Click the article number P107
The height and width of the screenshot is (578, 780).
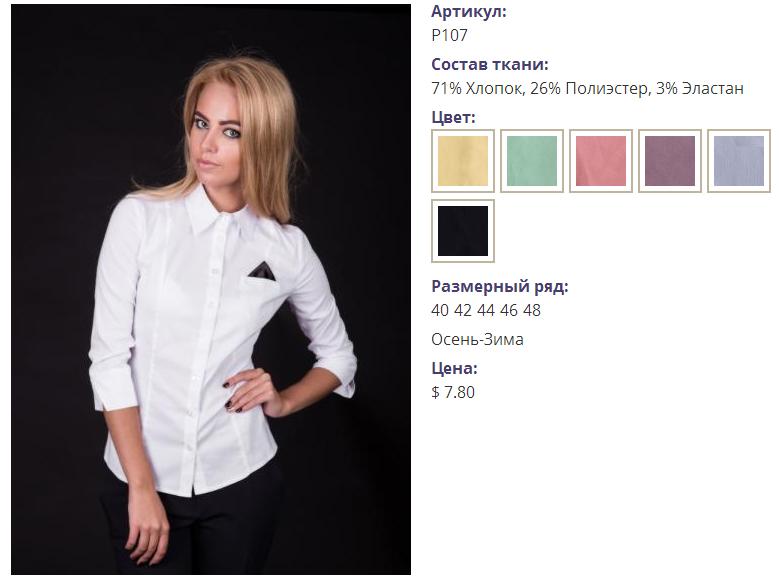click(450, 35)
